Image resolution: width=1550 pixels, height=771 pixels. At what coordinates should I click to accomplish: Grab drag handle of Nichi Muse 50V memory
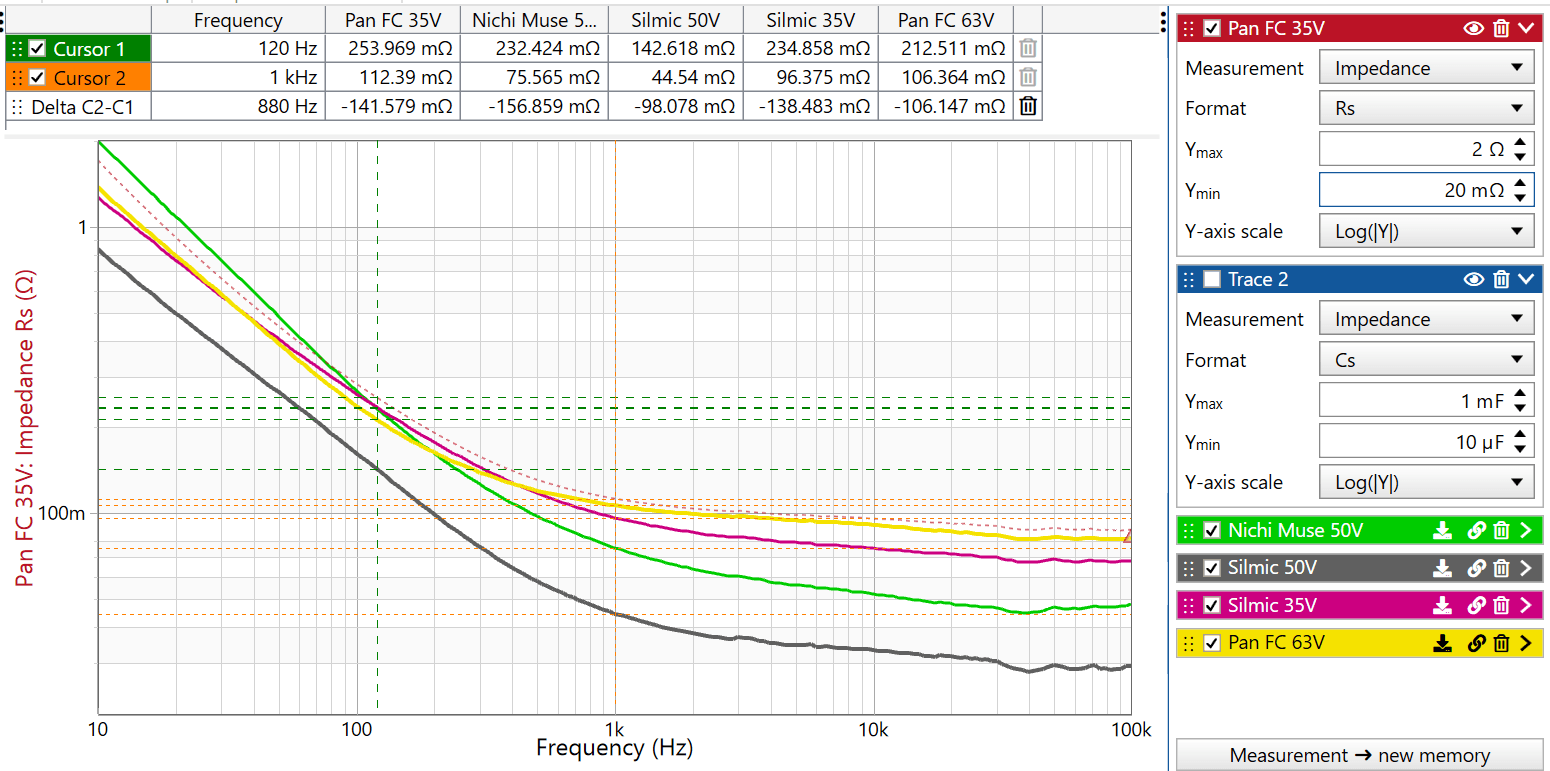click(x=1189, y=530)
